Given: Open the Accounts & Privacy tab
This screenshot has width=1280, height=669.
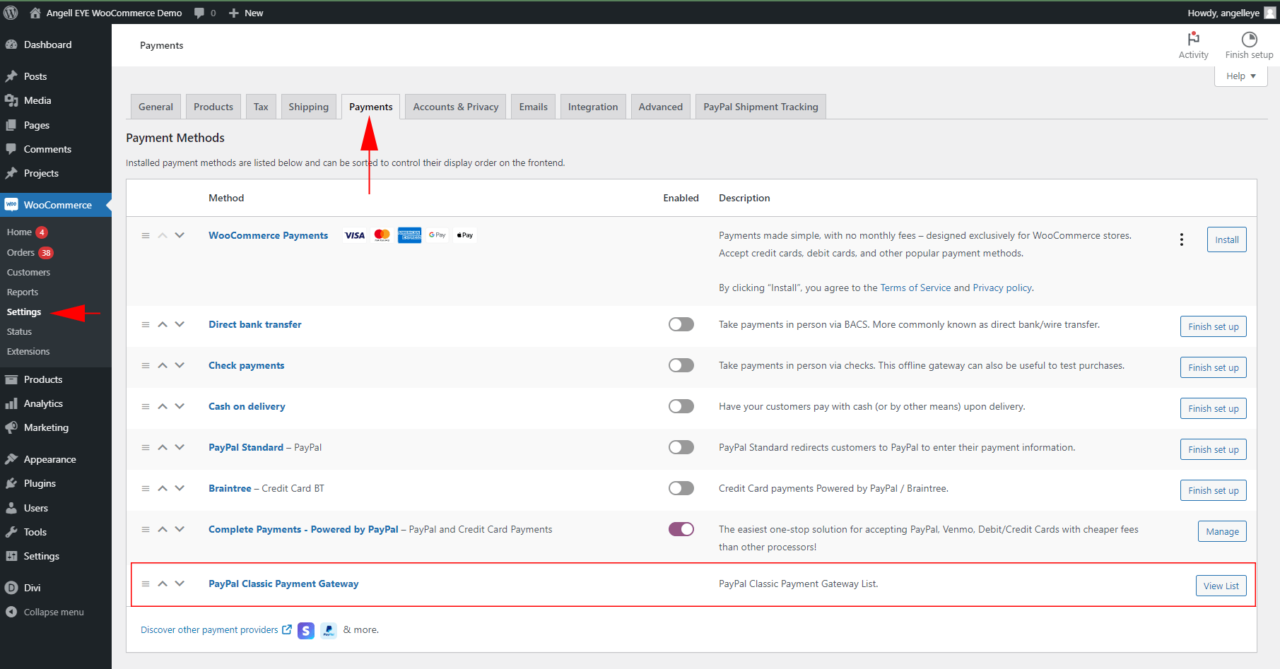Looking at the screenshot, I should (x=455, y=106).
